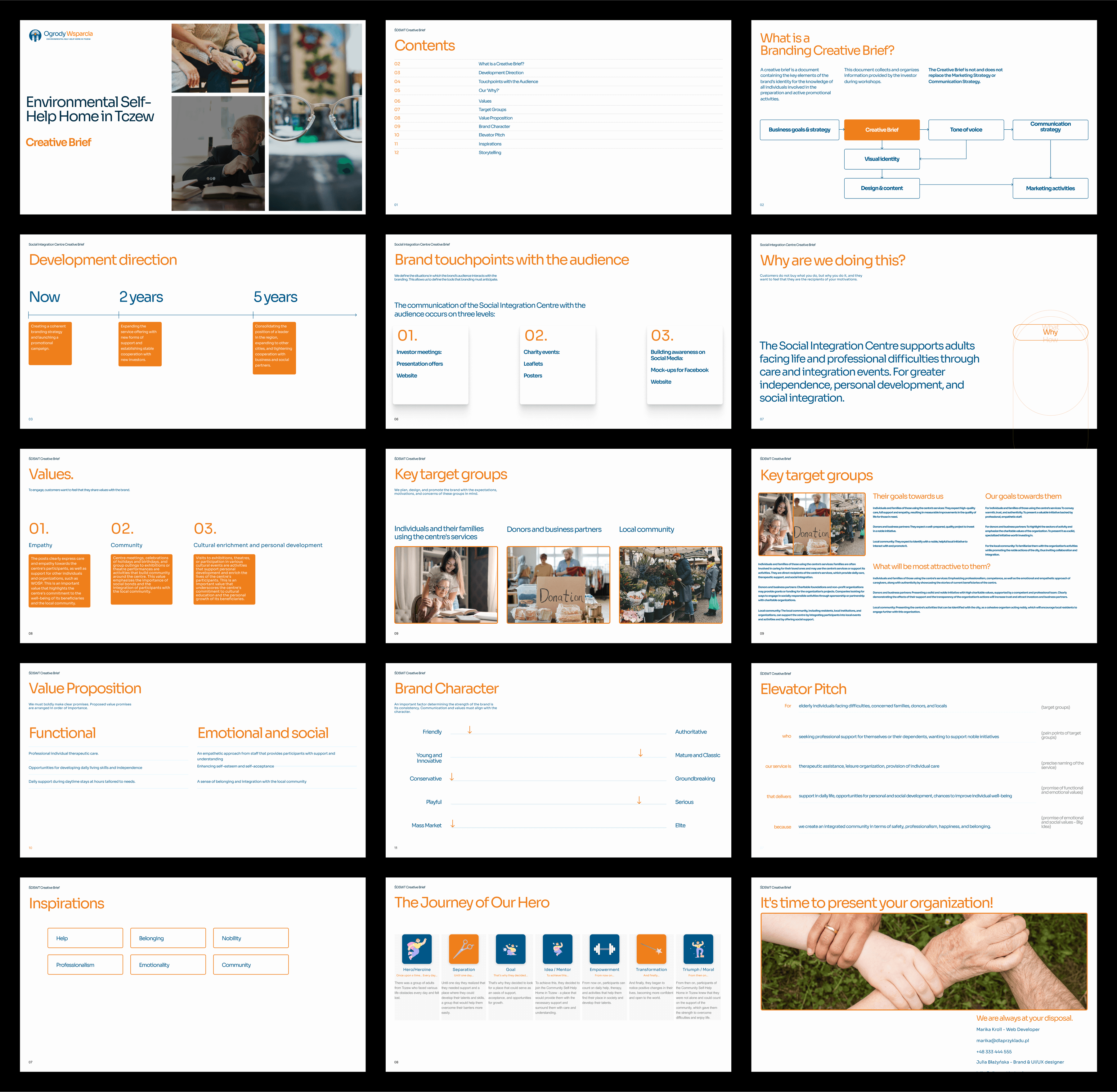Select the Transformation magic wand icon
Image resolution: width=1117 pixels, height=1092 pixels.
point(651,949)
